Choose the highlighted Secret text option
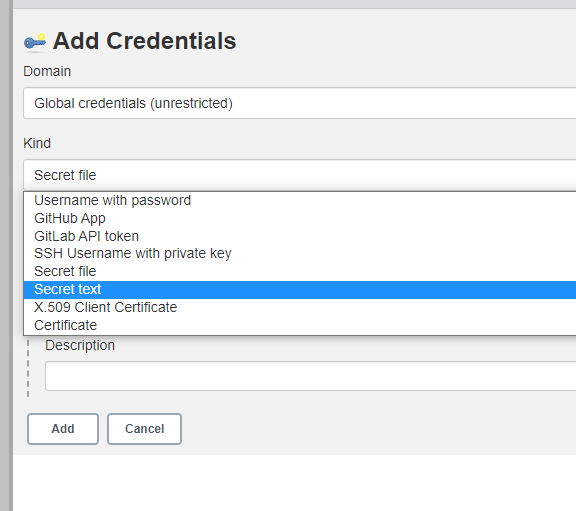576x511 pixels. 299,289
